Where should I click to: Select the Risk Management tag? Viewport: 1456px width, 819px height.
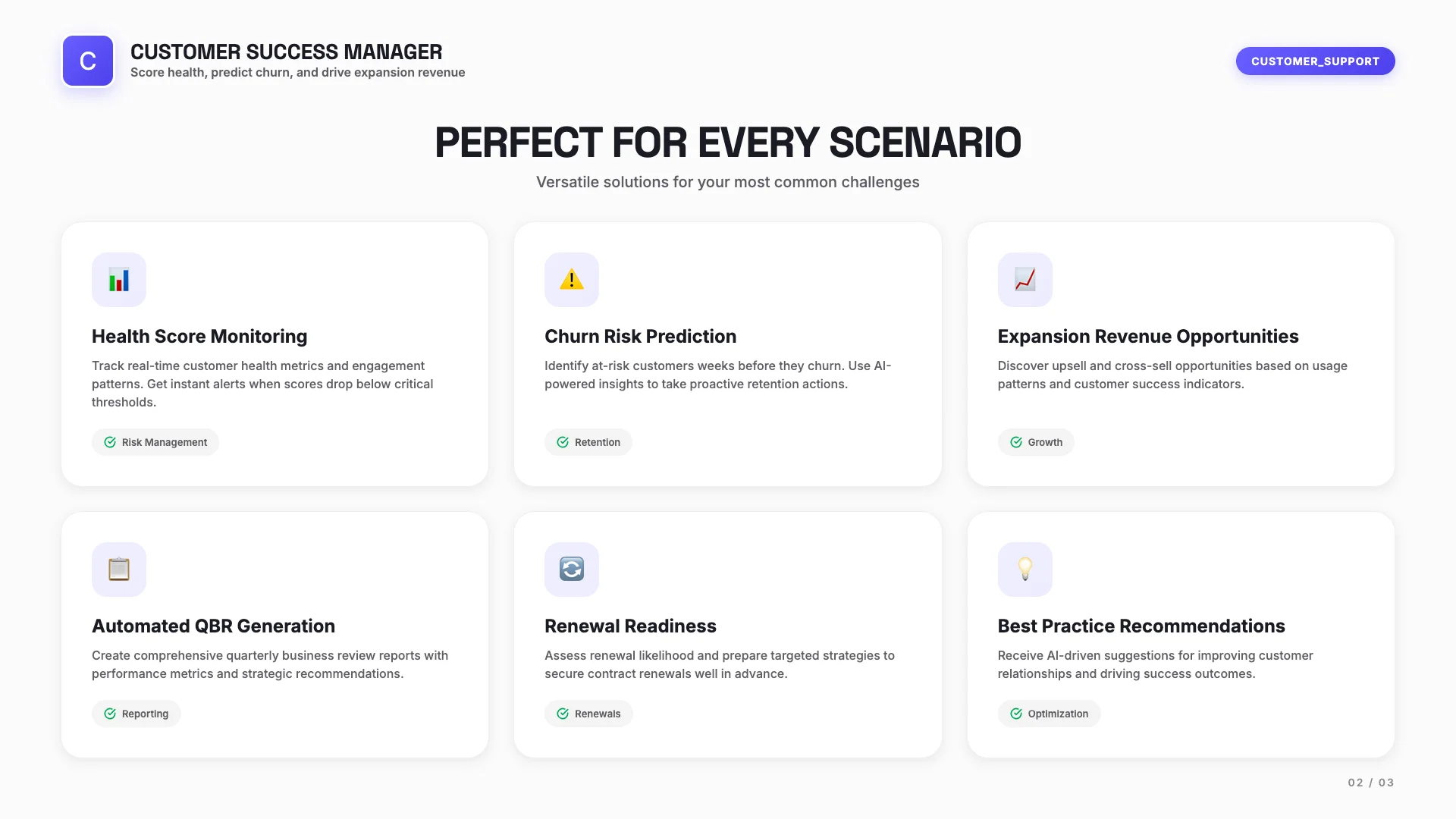tap(155, 442)
